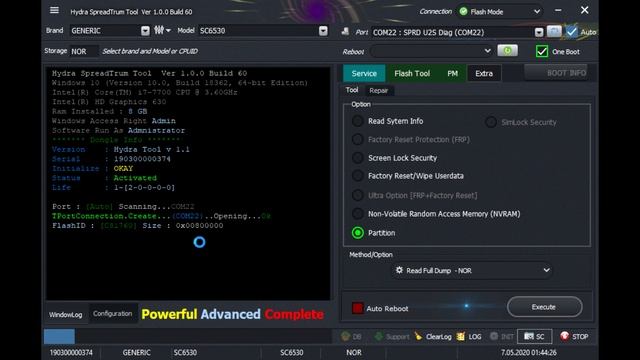640x360 pixels.
Task: Select Ultra Option [FRP+Factory Reset]
Action: (358, 195)
